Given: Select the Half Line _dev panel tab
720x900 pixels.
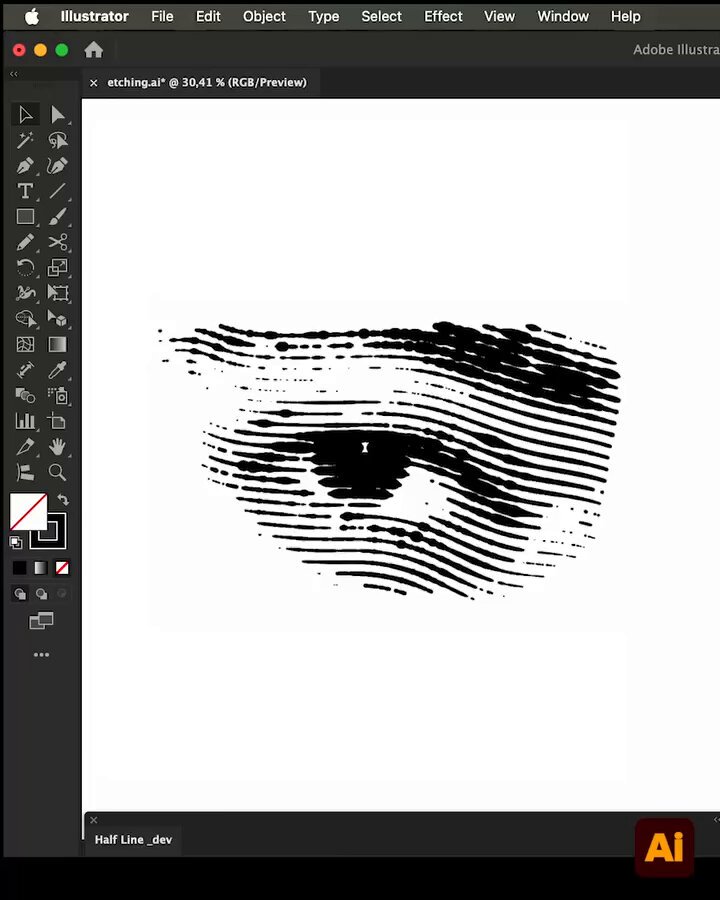Looking at the screenshot, I should pyautogui.click(x=133, y=839).
